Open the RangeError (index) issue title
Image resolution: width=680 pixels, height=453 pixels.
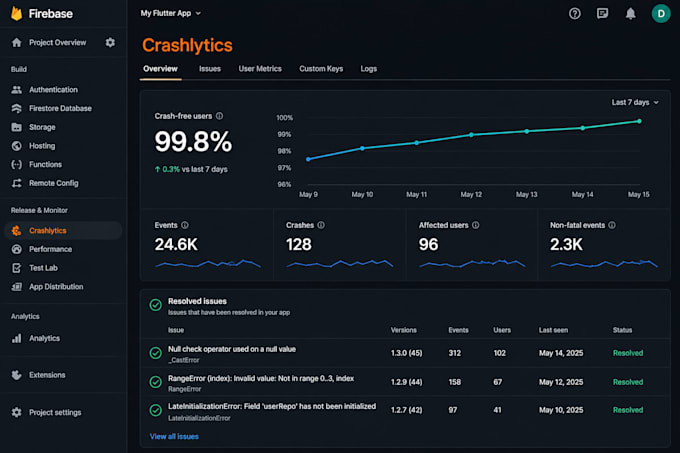(261, 378)
